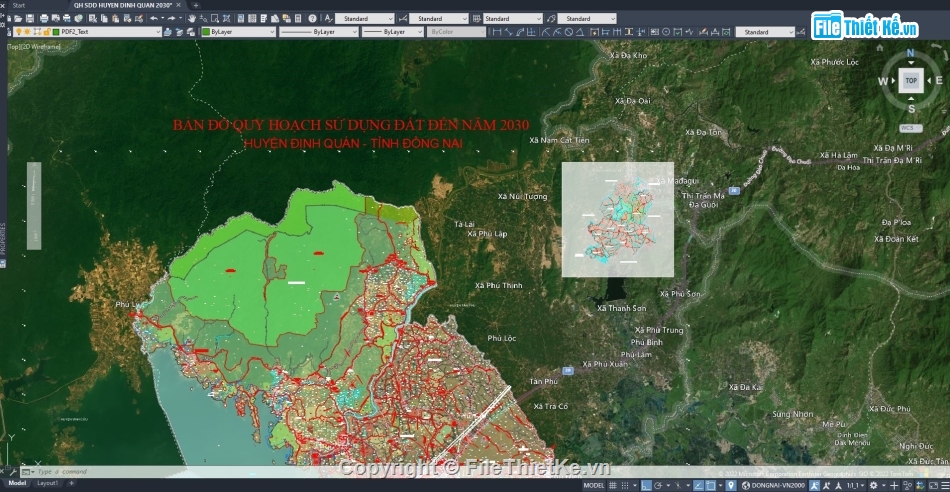Image resolution: width=950 pixels, height=492 pixels.
Task: Click the Customization menu icon in status bar
Action: point(945,485)
